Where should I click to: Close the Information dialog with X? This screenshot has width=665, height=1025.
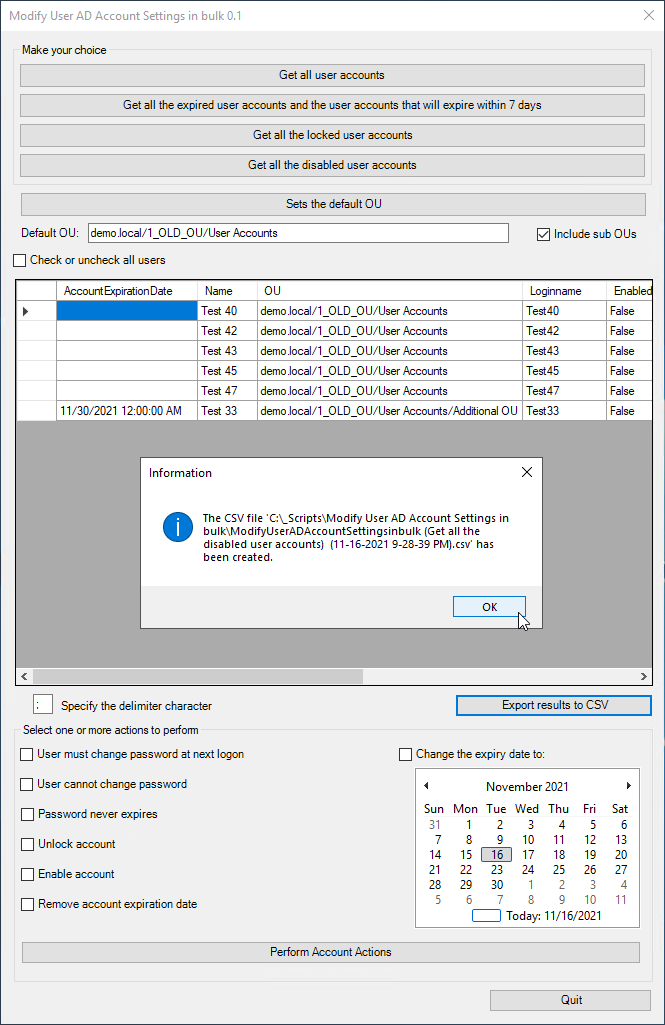coord(527,472)
